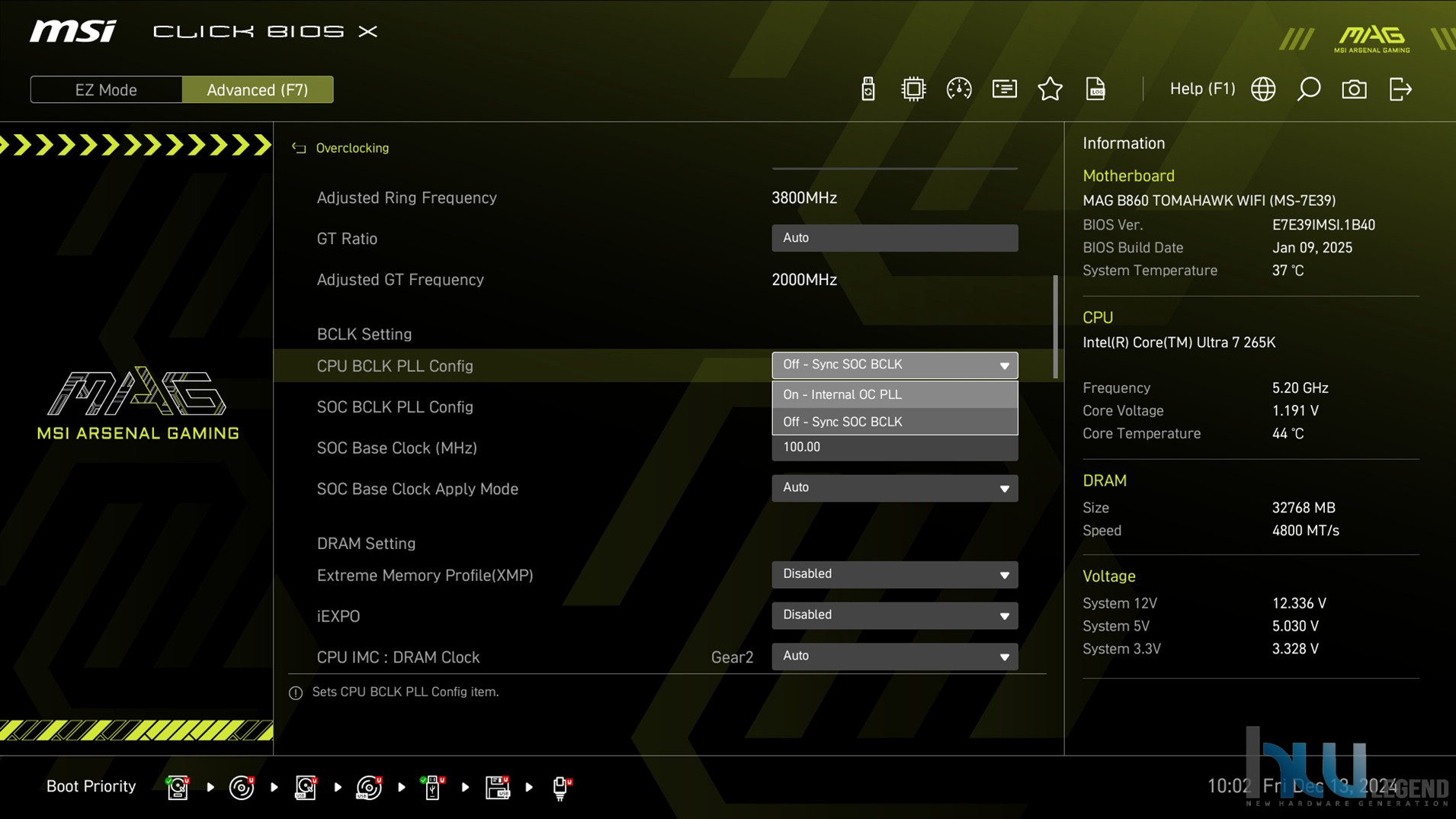Click the GT Ratio Auto field
The image size is (1456, 819).
tap(894, 238)
